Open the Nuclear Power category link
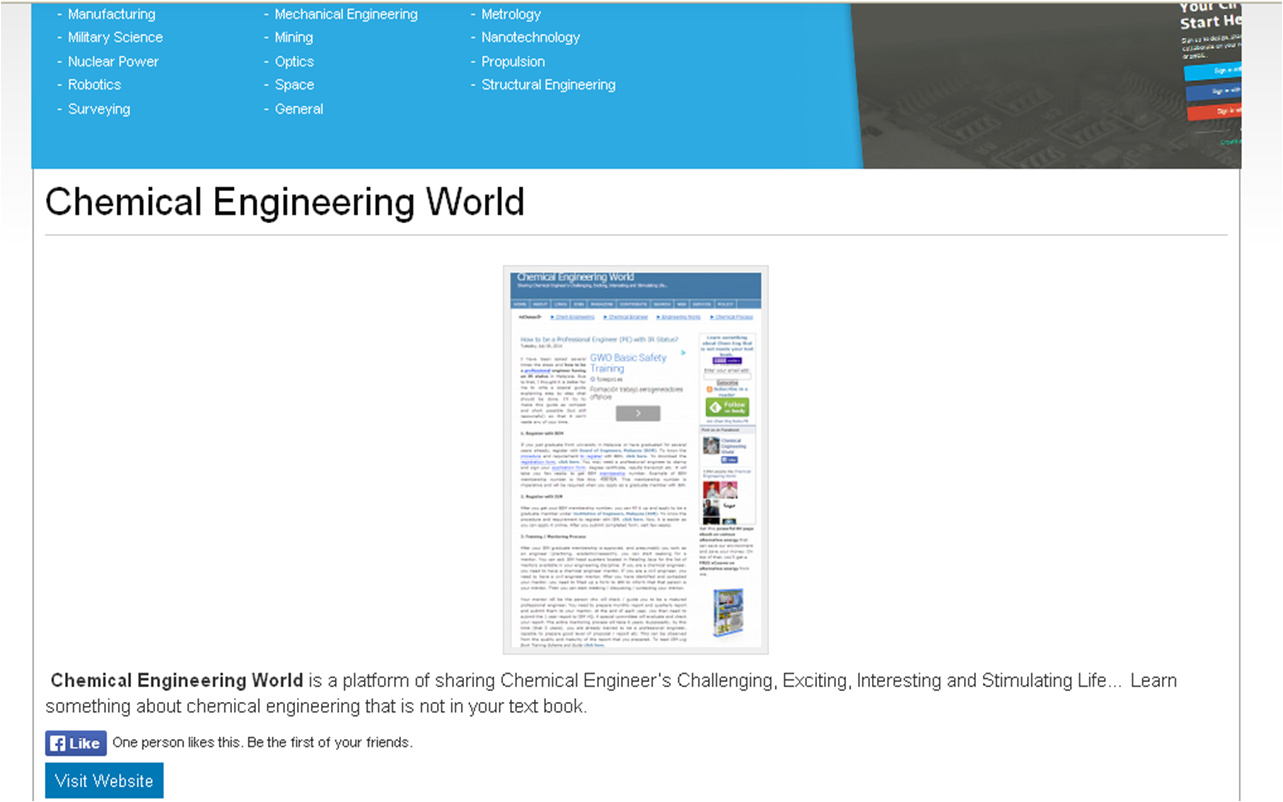 coord(113,61)
